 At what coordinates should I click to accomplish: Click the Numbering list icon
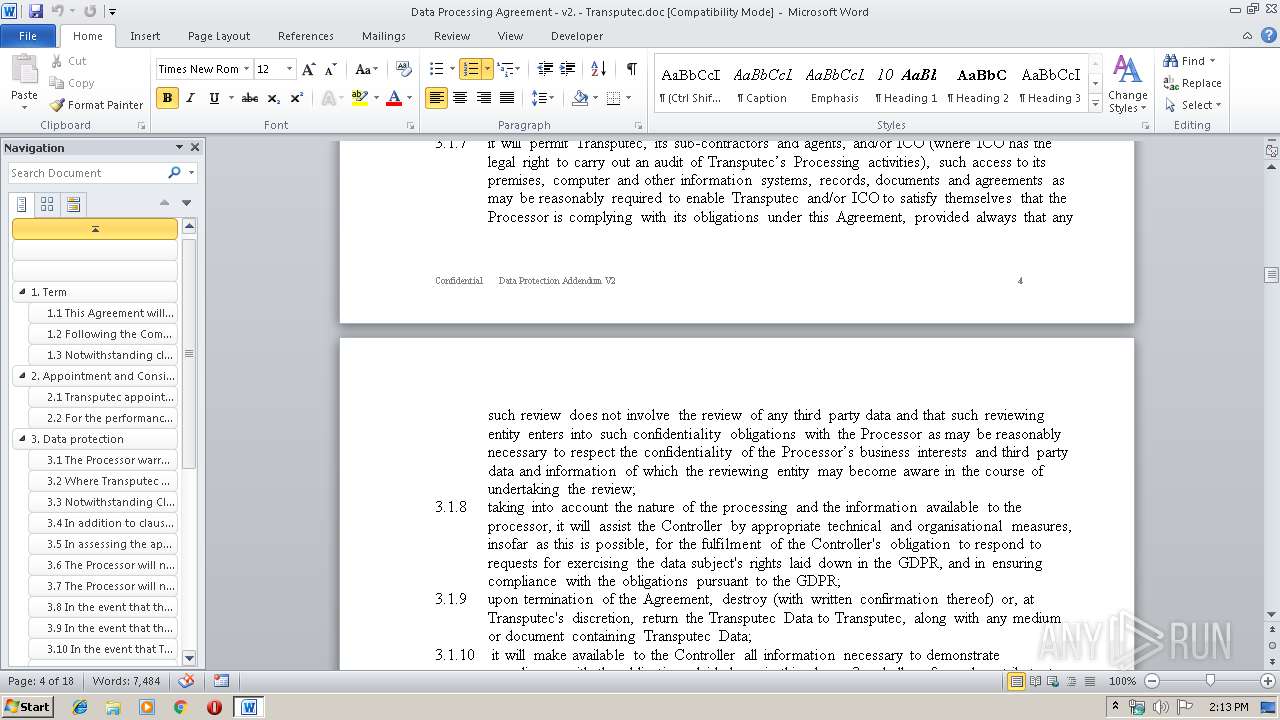[x=470, y=69]
